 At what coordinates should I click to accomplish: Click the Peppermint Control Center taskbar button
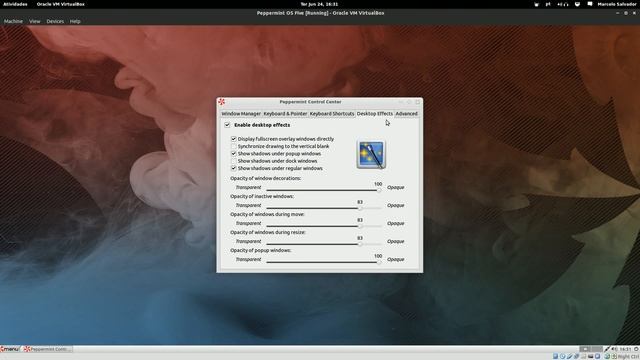tap(47, 349)
